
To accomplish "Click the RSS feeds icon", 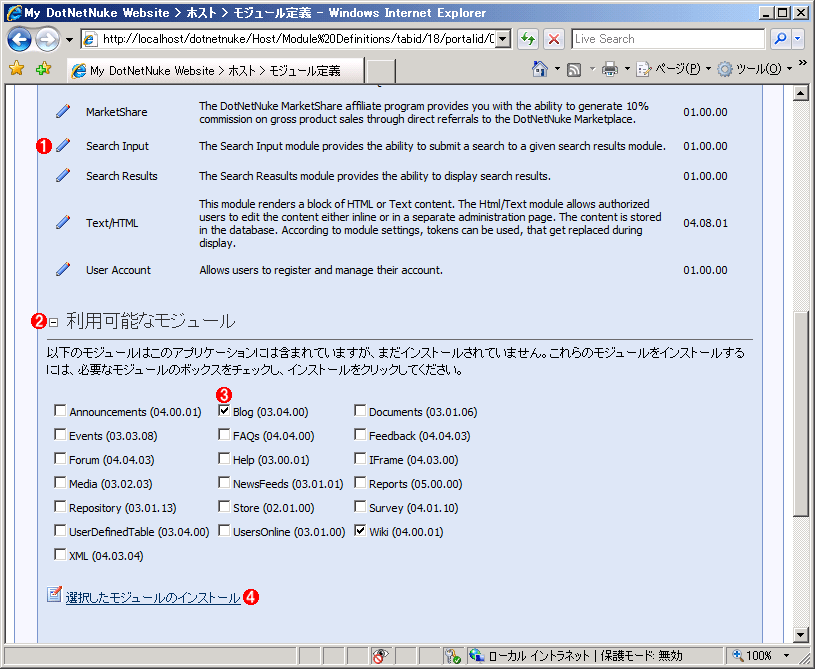I will point(574,69).
